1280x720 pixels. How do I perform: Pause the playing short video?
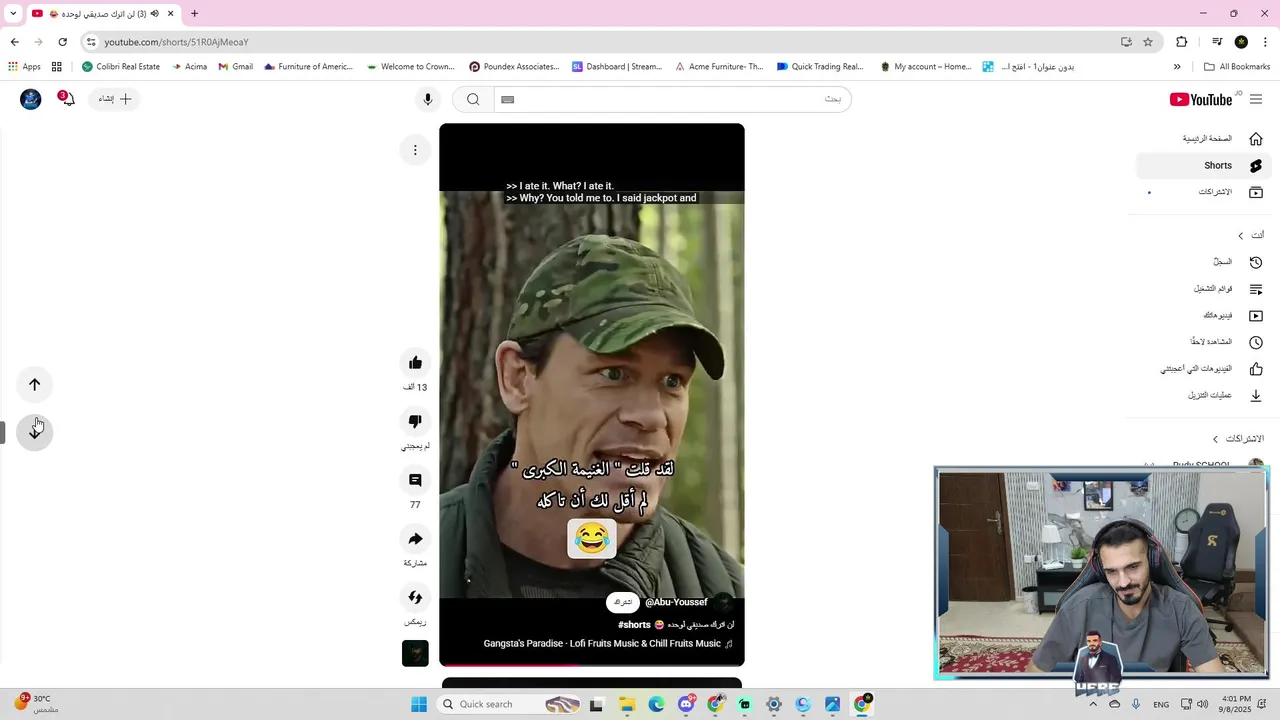click(x=592, y=395)
